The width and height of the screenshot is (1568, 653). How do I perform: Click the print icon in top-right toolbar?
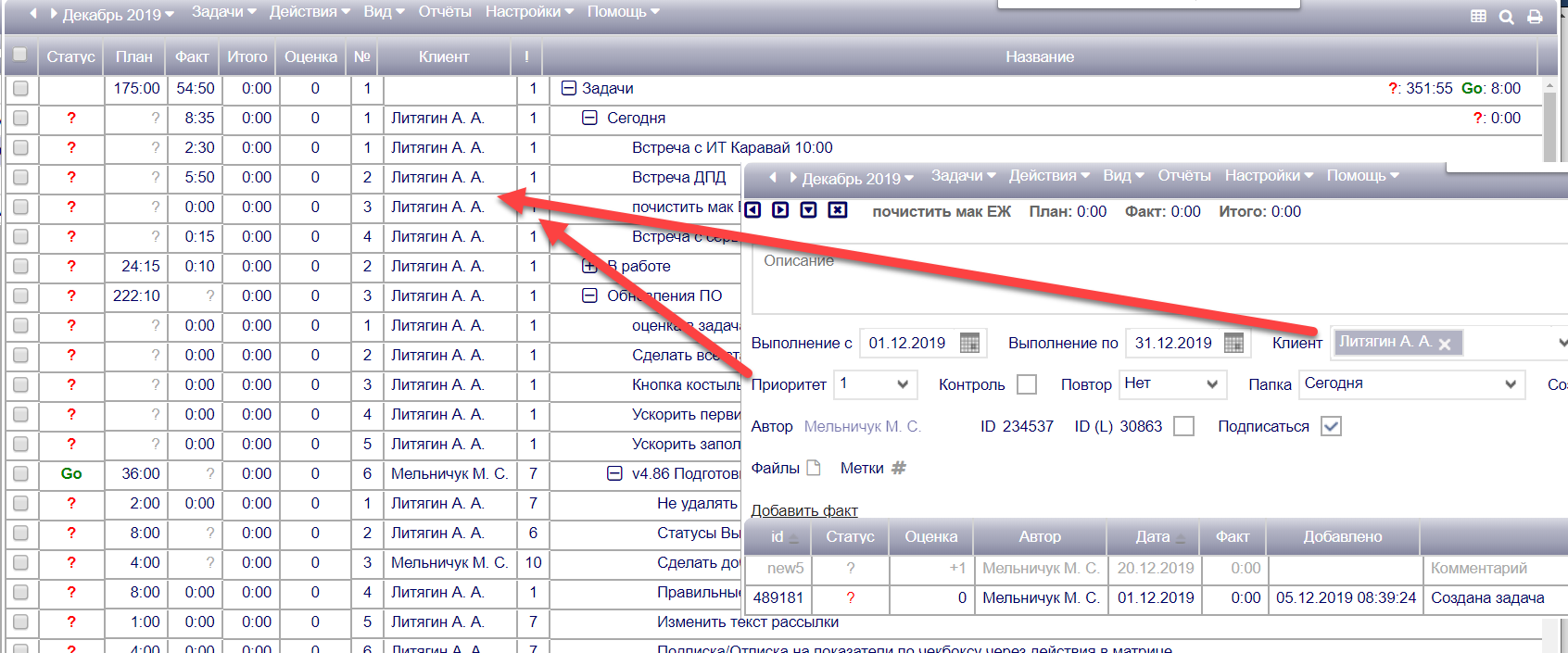1535,17
